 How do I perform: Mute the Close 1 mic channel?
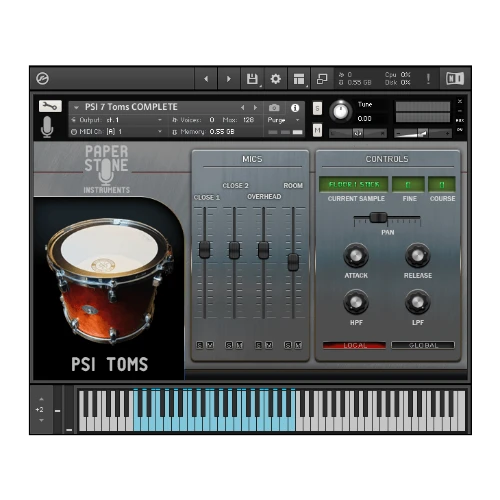click(x=210, y=345)
